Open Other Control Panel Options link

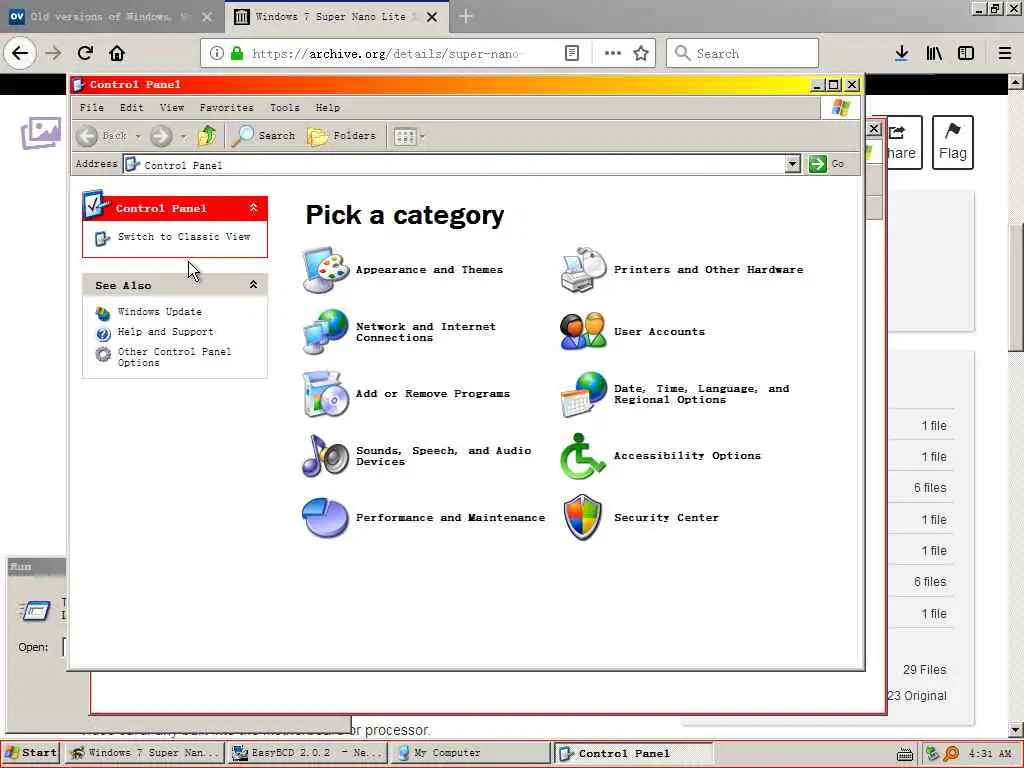[174, 357]
